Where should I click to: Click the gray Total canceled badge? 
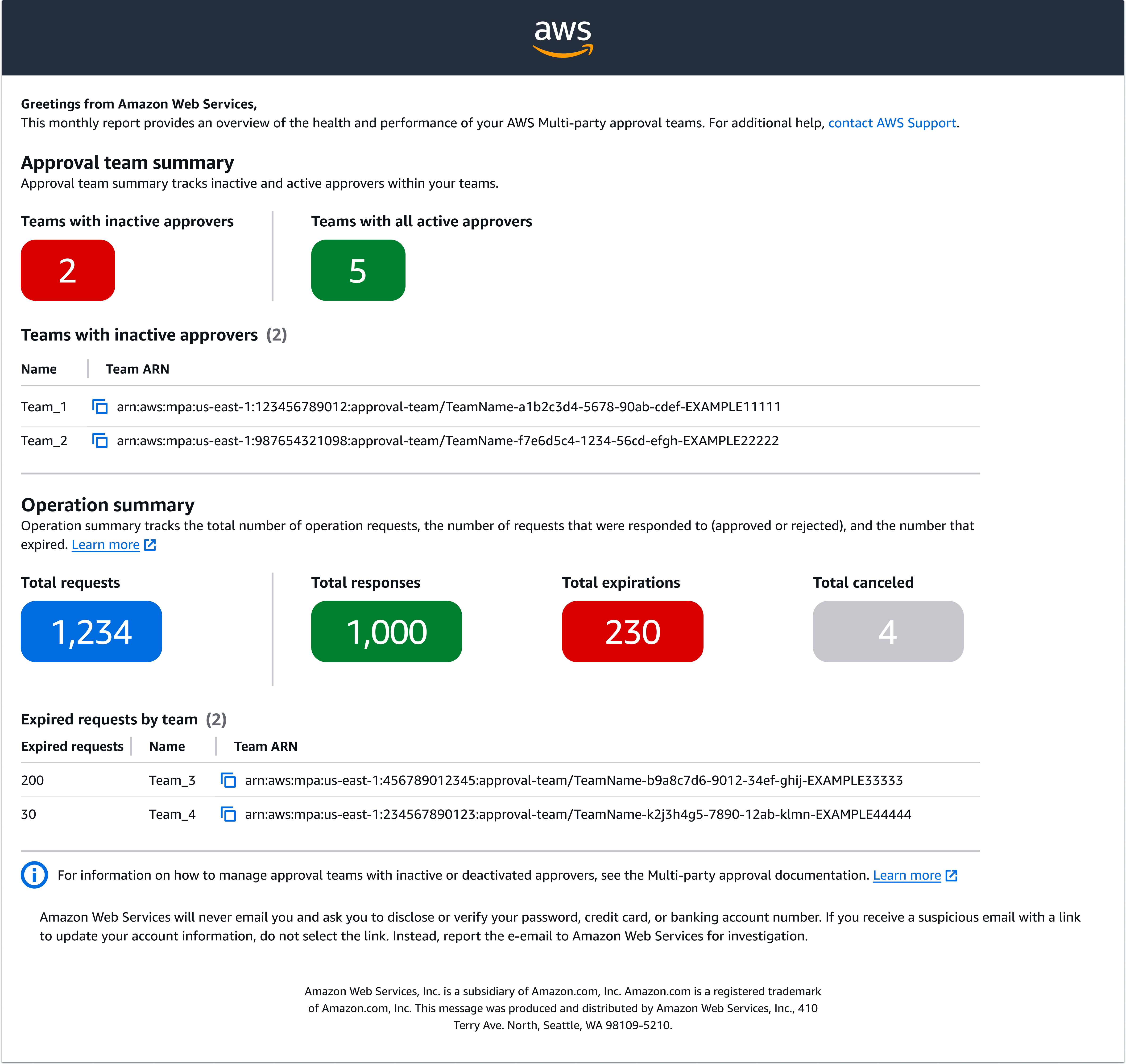(x=888, y=631)
